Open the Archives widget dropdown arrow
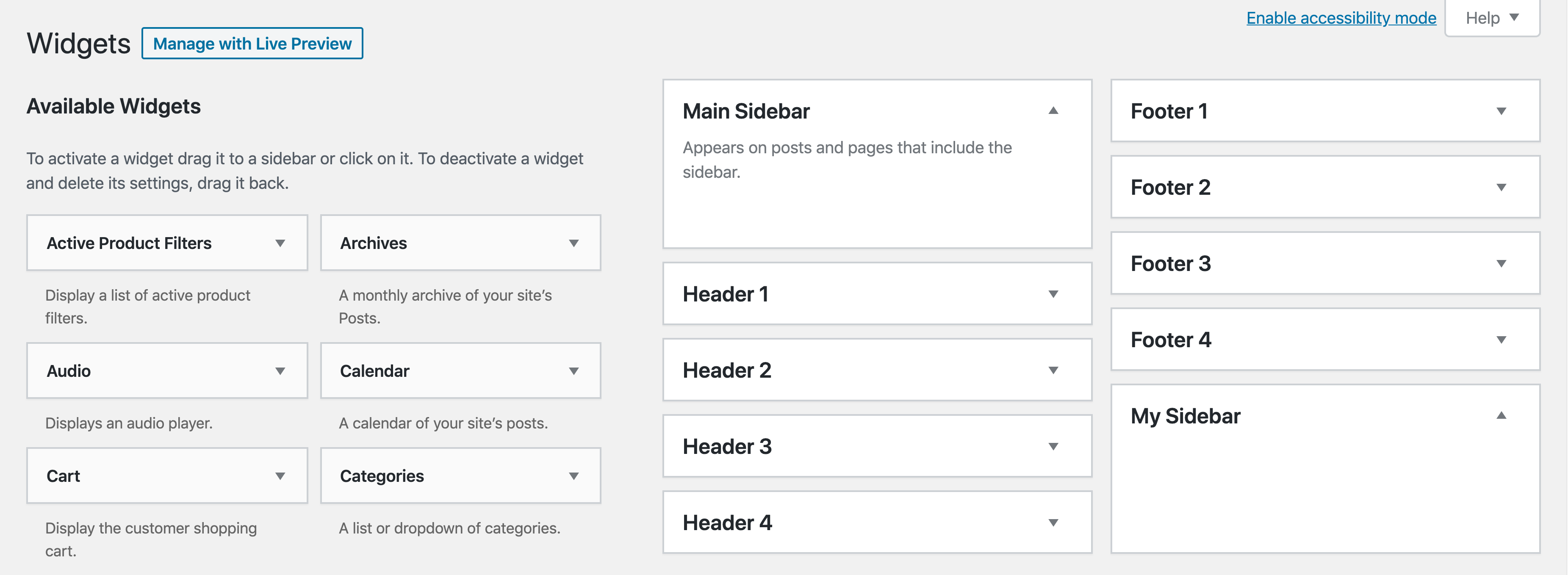Viewport: 1568px width, 575px height. [573, 243]
